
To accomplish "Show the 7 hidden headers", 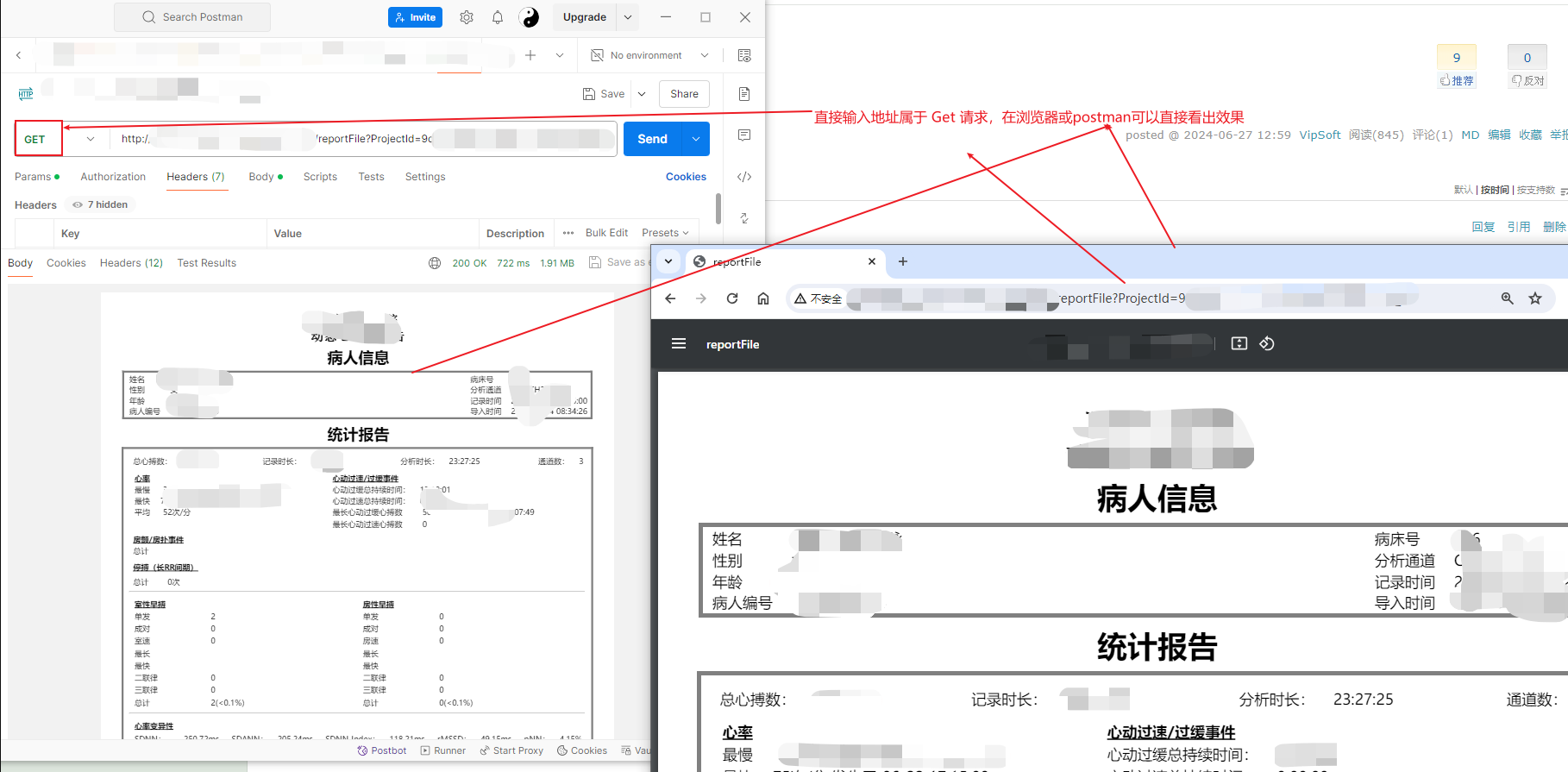I will 101,204.
